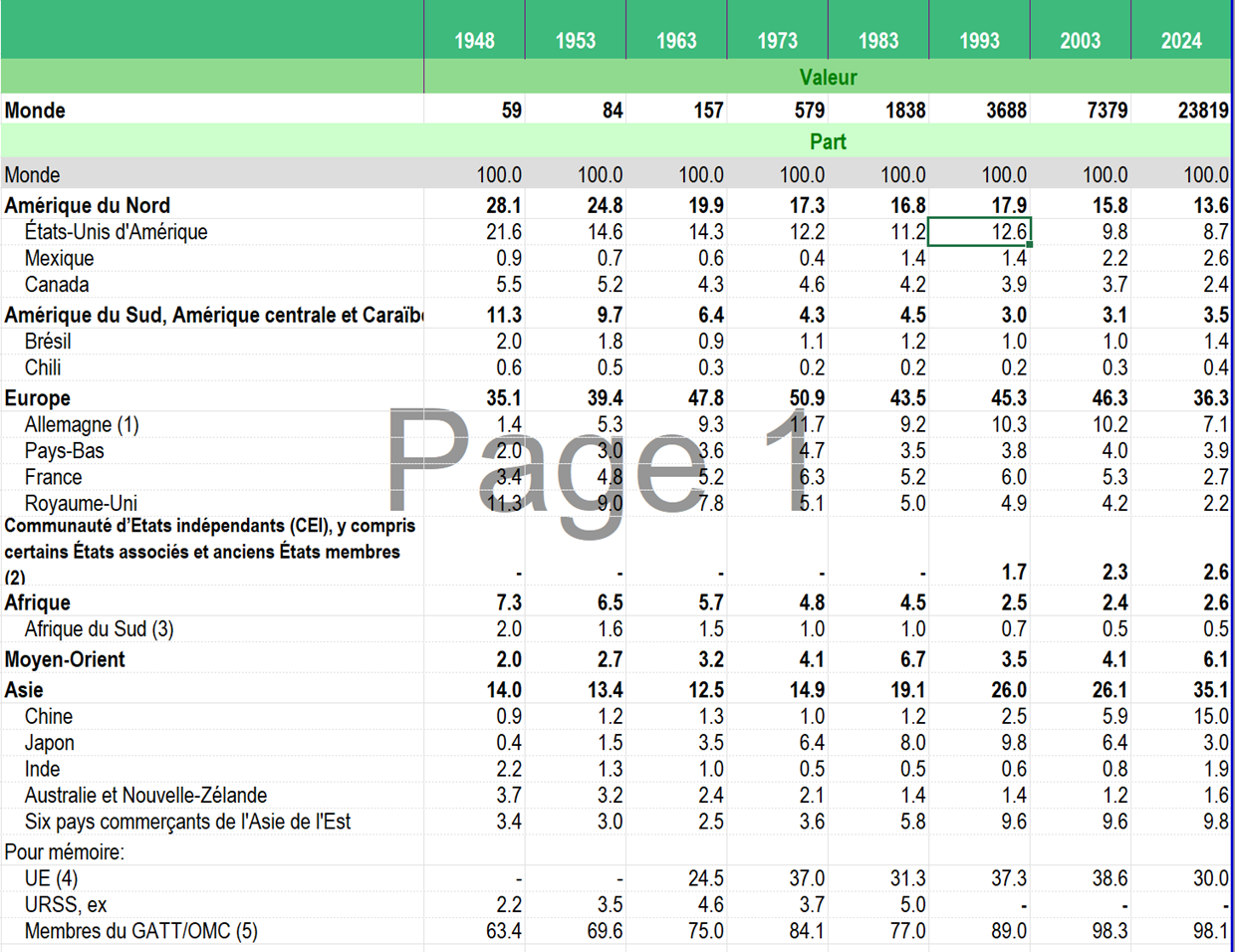Click Membres du GATT/OMC (5) label
1235x952 pixels.
[x=140, y=932]
